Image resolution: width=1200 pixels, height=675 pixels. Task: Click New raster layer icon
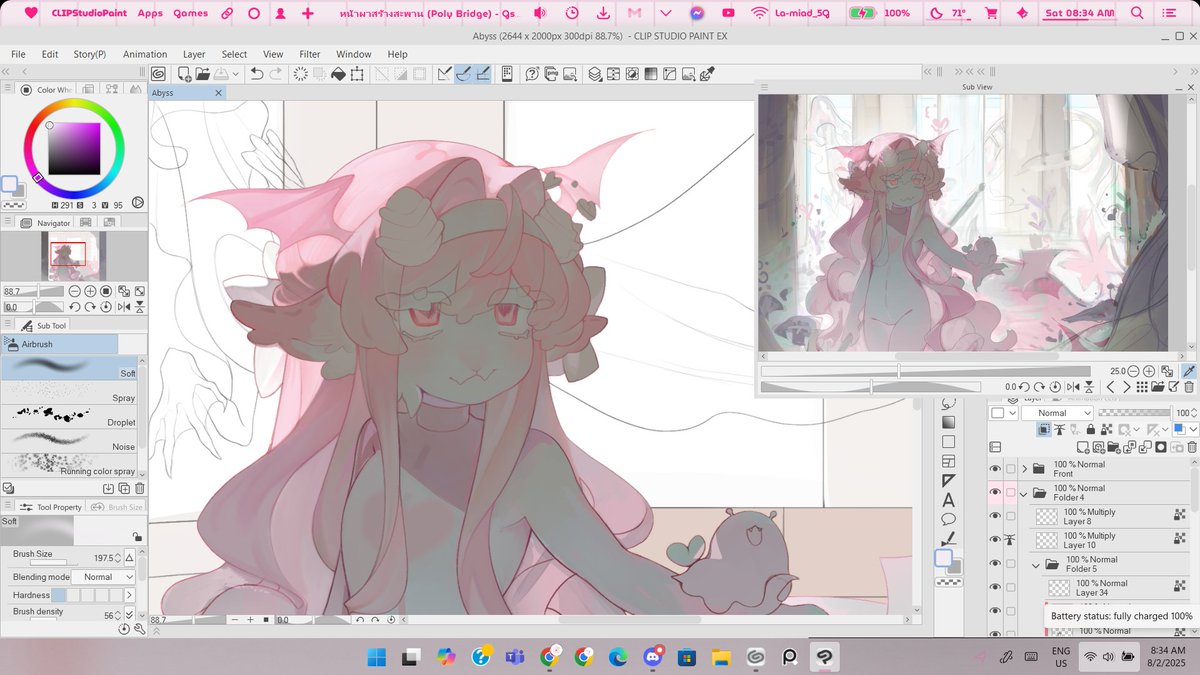point(1083,447)
